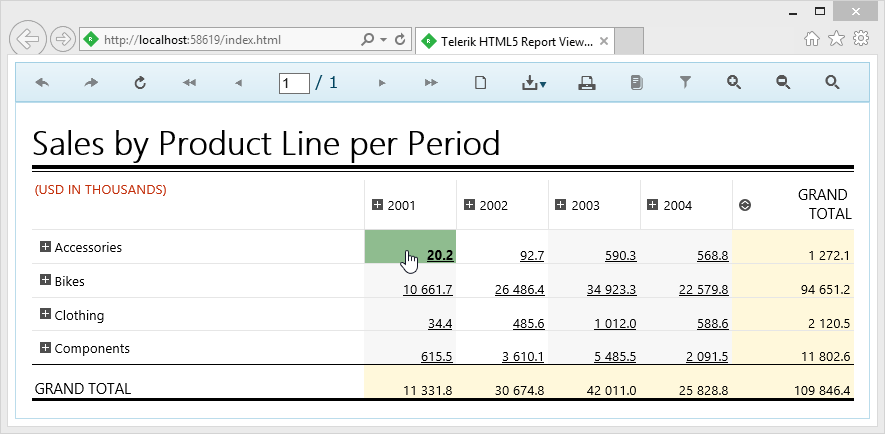Click the navigate forward in history report icon
Image resolution: width=885 pixels, height=434 pixels.
click(91, 83)
